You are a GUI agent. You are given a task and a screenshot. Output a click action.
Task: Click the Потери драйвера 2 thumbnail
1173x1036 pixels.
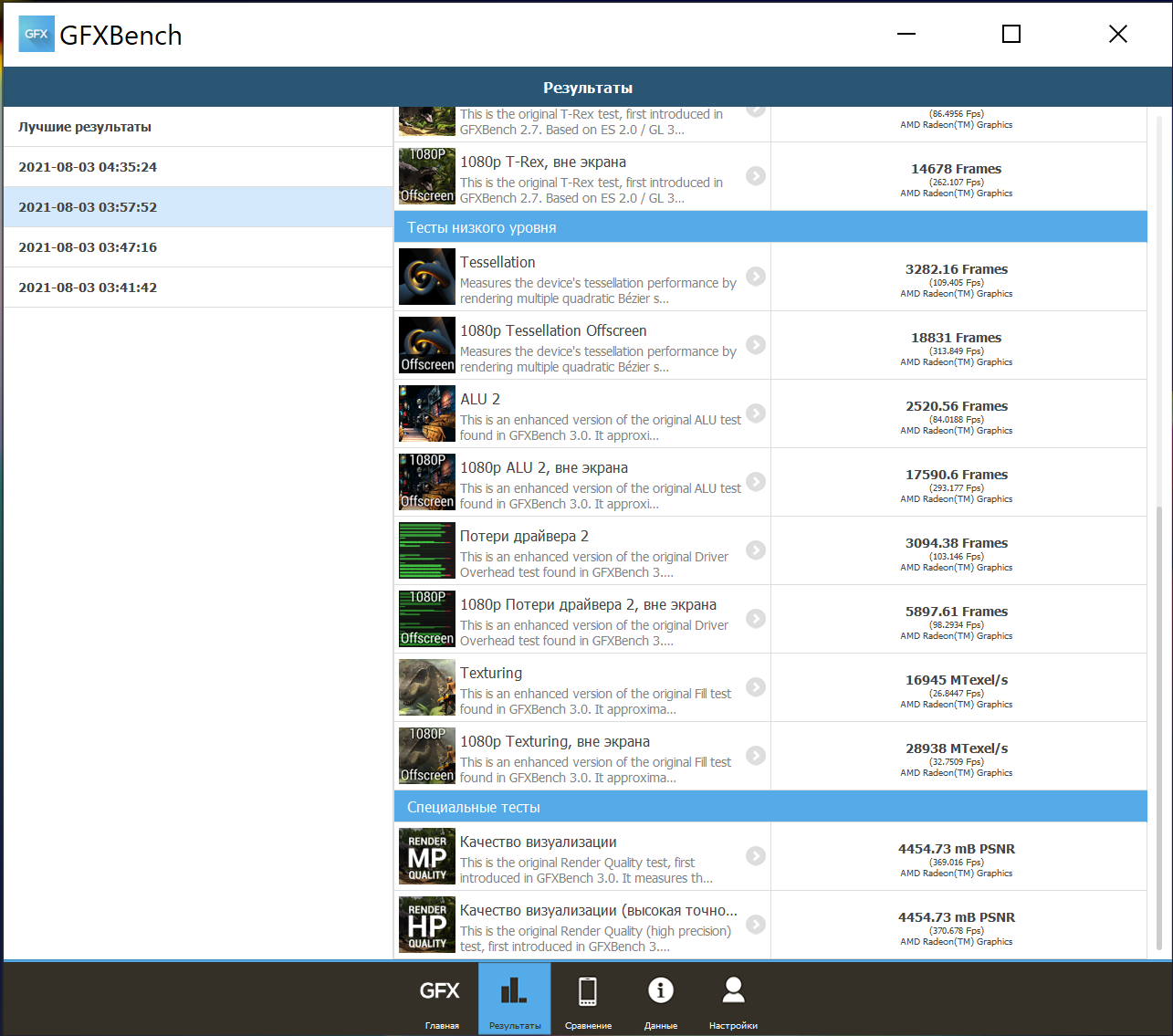(427, 550)
